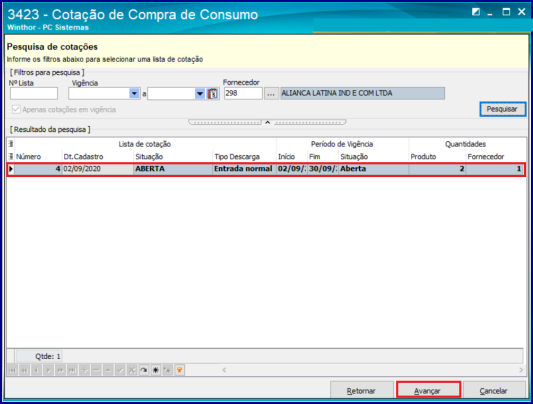Click the 'Lista de cotação' band header
Image resolution: width=533 pixels, height=404 pixels.
point(145,144)
